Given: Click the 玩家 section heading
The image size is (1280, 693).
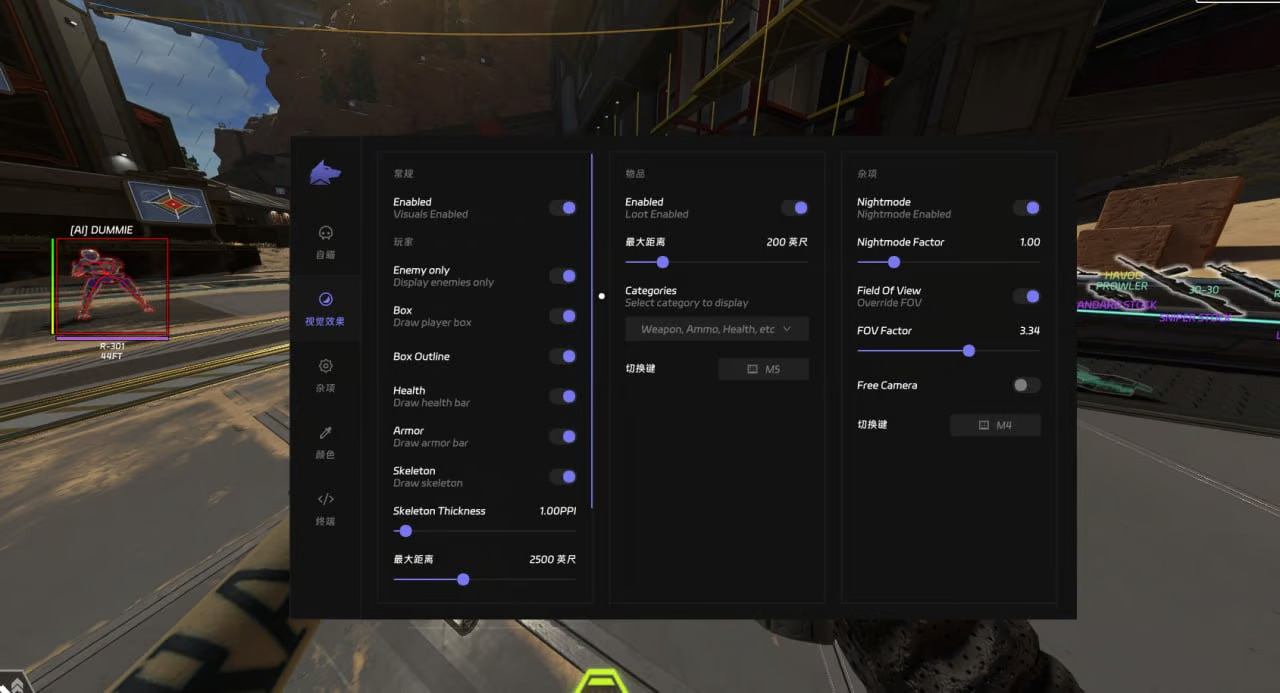Looking at the screenshot, I should (x=403, y=242).
